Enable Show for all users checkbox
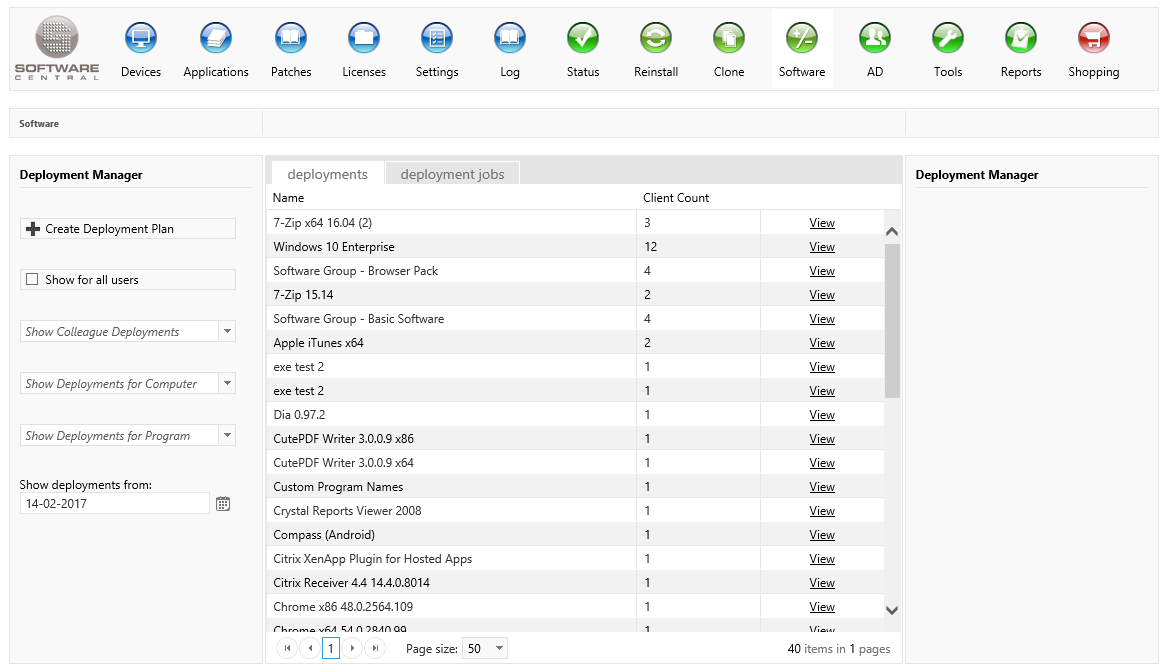Viewport: 1164px width, 669px height. click(32, 280)
